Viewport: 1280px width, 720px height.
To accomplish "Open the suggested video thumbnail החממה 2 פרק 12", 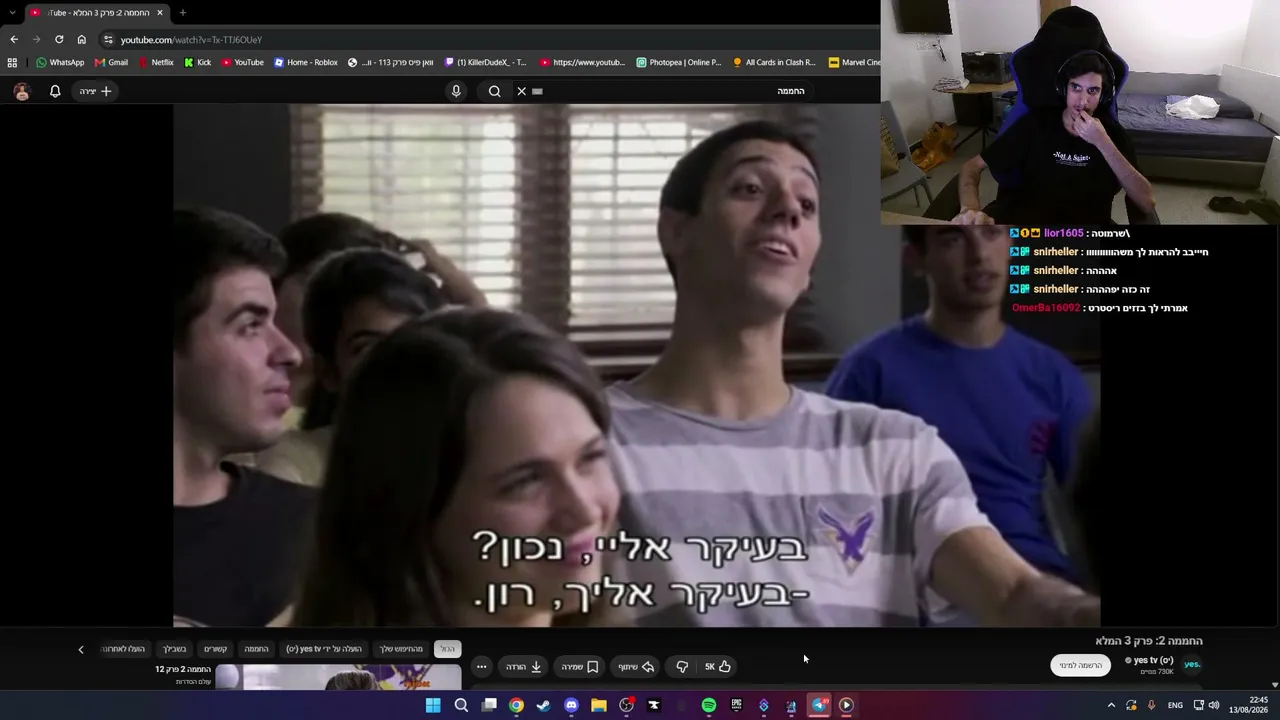I will pos(340,678).
